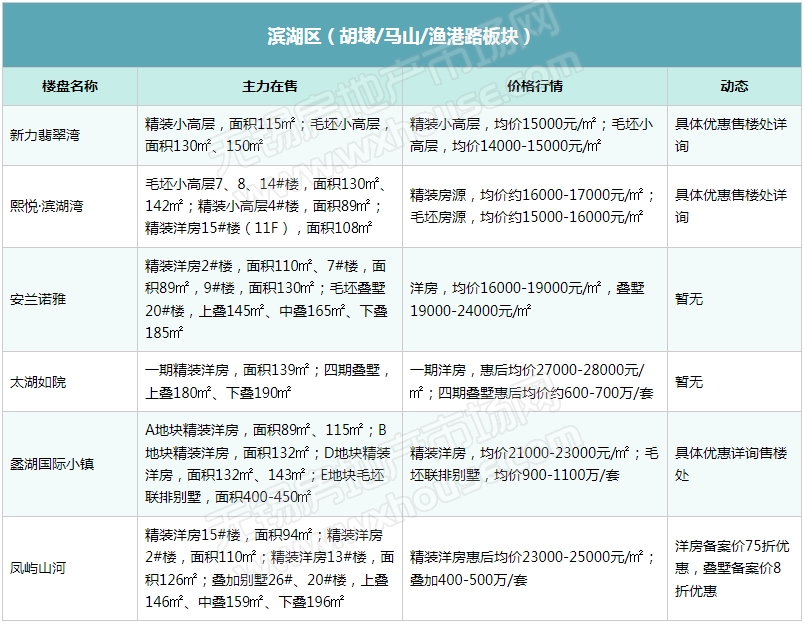Select 熙悦·滨湖湾's price cell showing 16000-17000元/㎡
This screenshot has width=806, height=624.
click(534, 206)
